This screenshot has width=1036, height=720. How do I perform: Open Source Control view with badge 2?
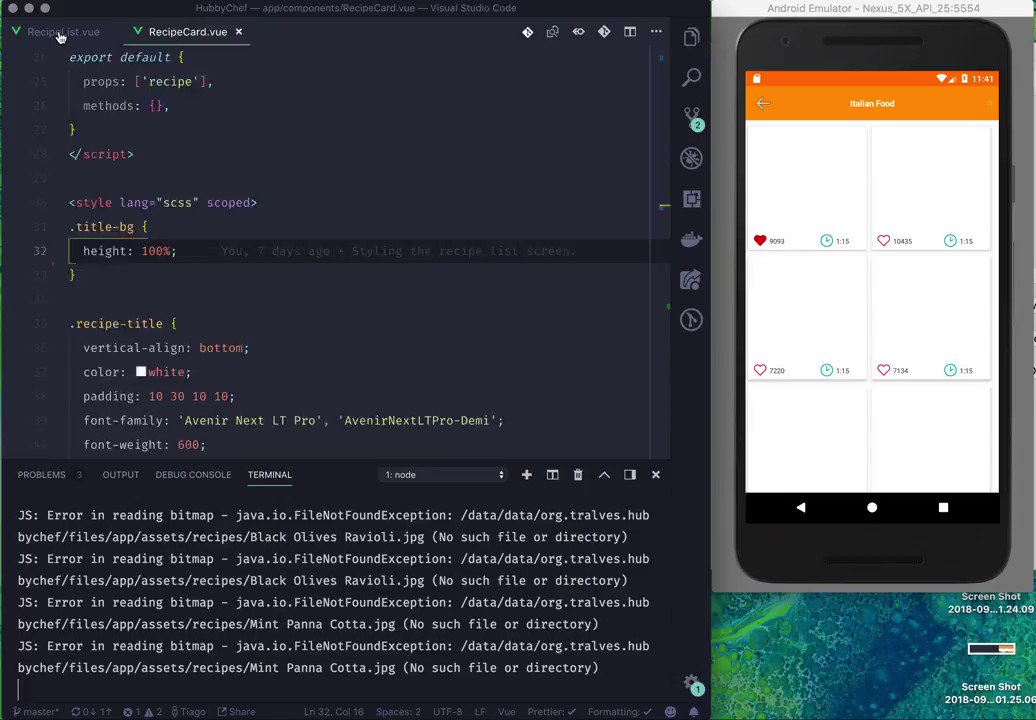692,118
